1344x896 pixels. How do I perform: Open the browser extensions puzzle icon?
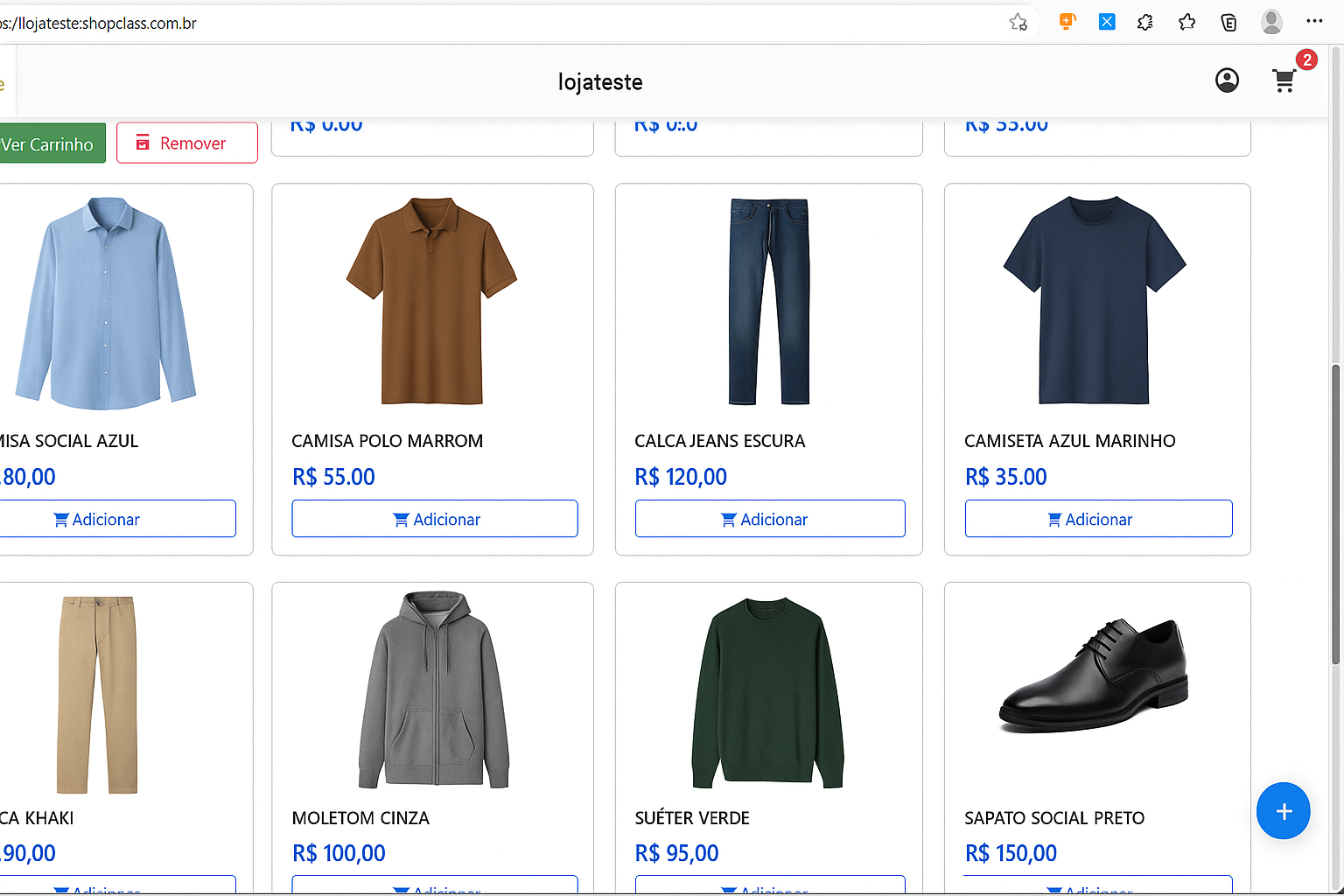tap(1144, 23)
